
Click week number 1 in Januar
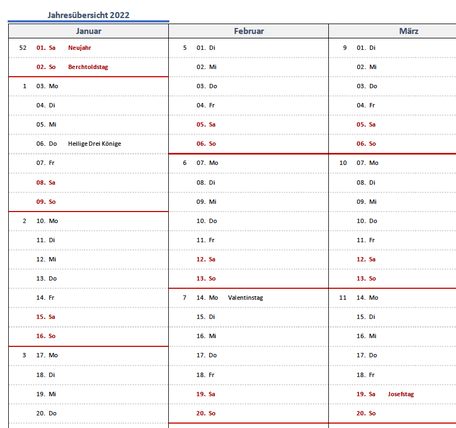coord(24,86)
